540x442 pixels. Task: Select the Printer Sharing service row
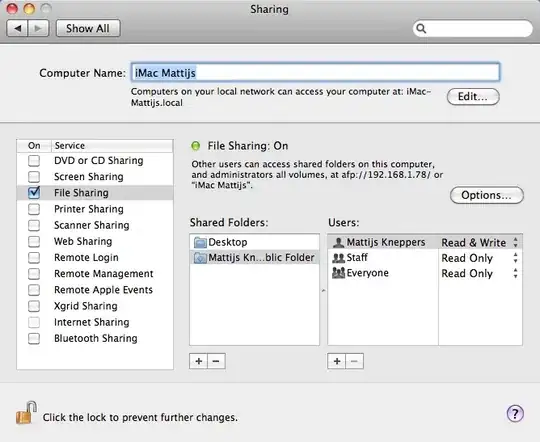click(95, 209)
